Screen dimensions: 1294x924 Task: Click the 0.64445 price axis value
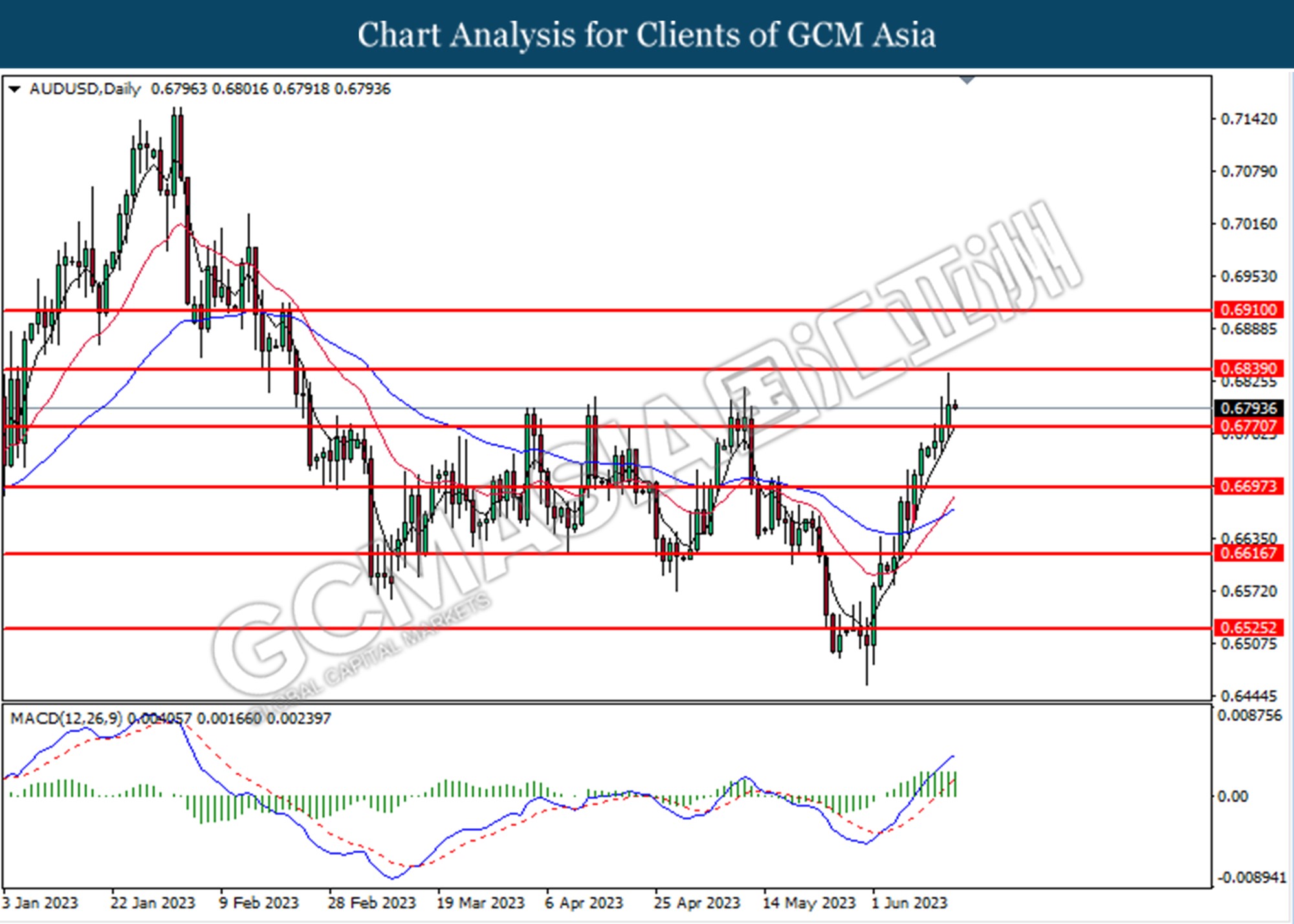1249,697
